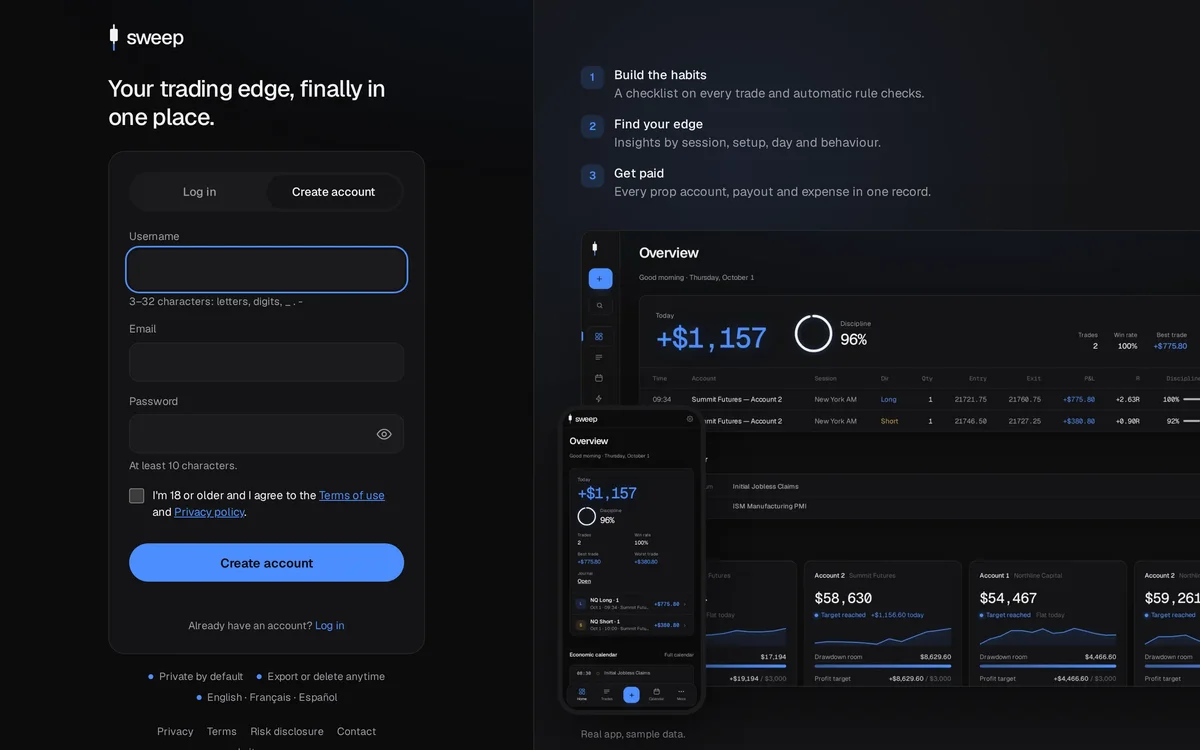Open the Risk disclosure footer link

pos(287,732)
